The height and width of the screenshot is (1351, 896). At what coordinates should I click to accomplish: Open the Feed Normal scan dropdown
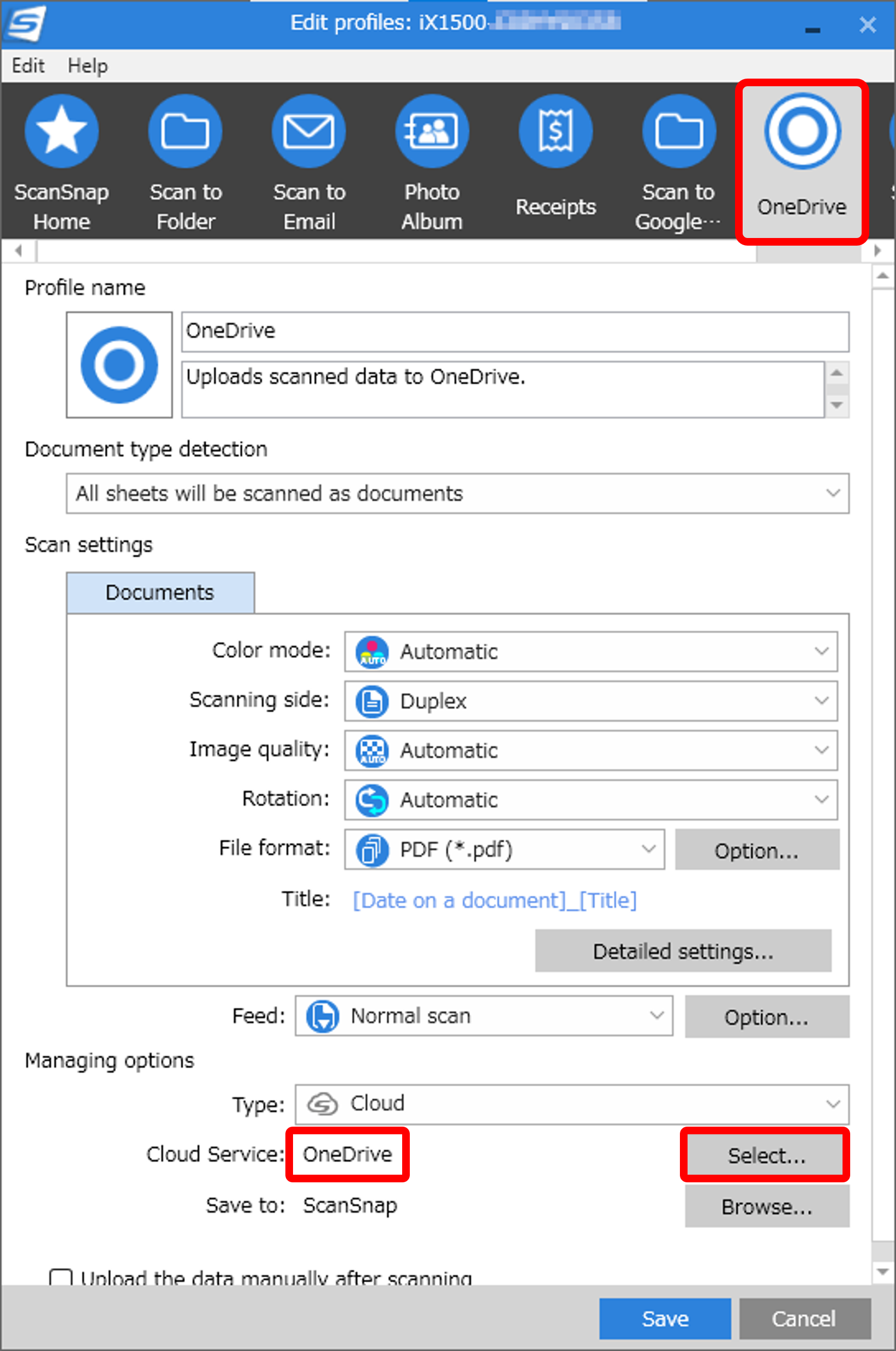pos(484,1015)
